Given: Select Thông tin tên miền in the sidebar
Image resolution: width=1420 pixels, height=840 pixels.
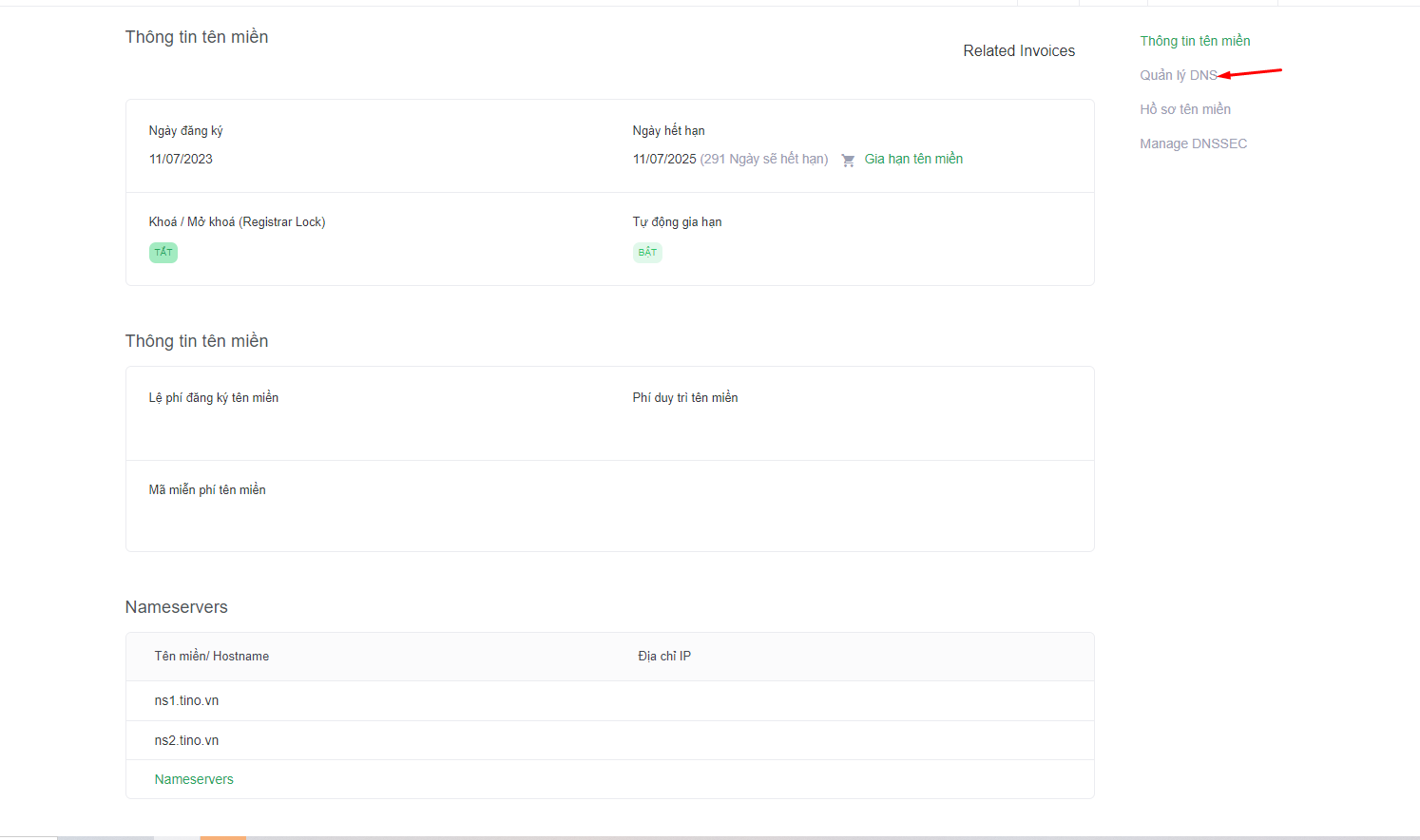Looking at the screenshot, I should tap(1195, 41).
